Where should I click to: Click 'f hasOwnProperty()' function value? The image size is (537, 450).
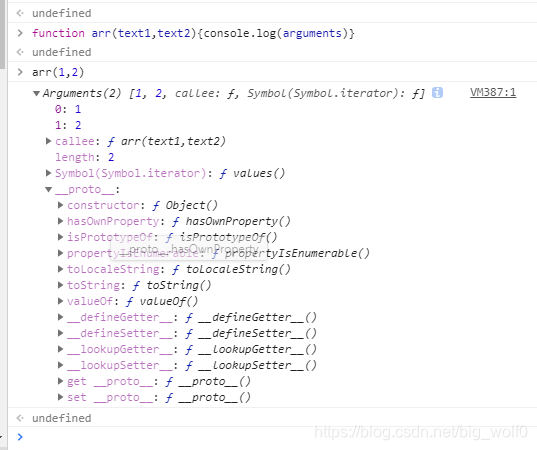[x=231, y=221]
